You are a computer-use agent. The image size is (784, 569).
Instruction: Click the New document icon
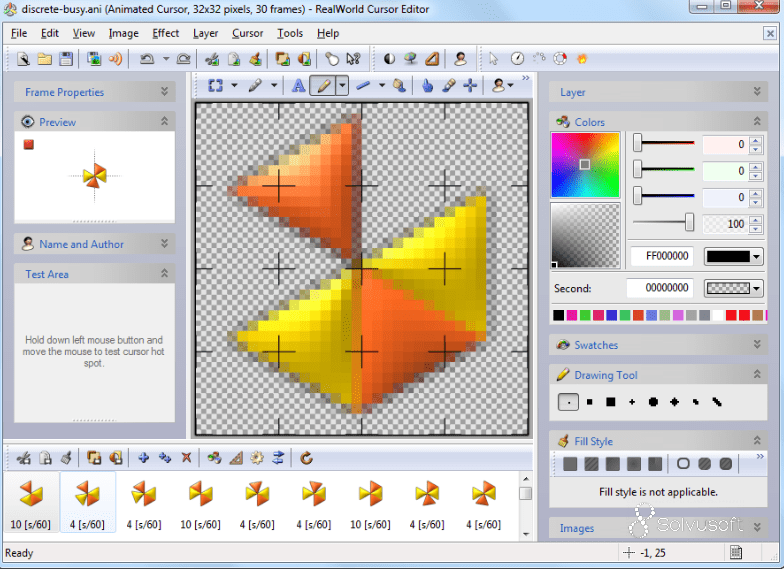click(x=23, y=59)
